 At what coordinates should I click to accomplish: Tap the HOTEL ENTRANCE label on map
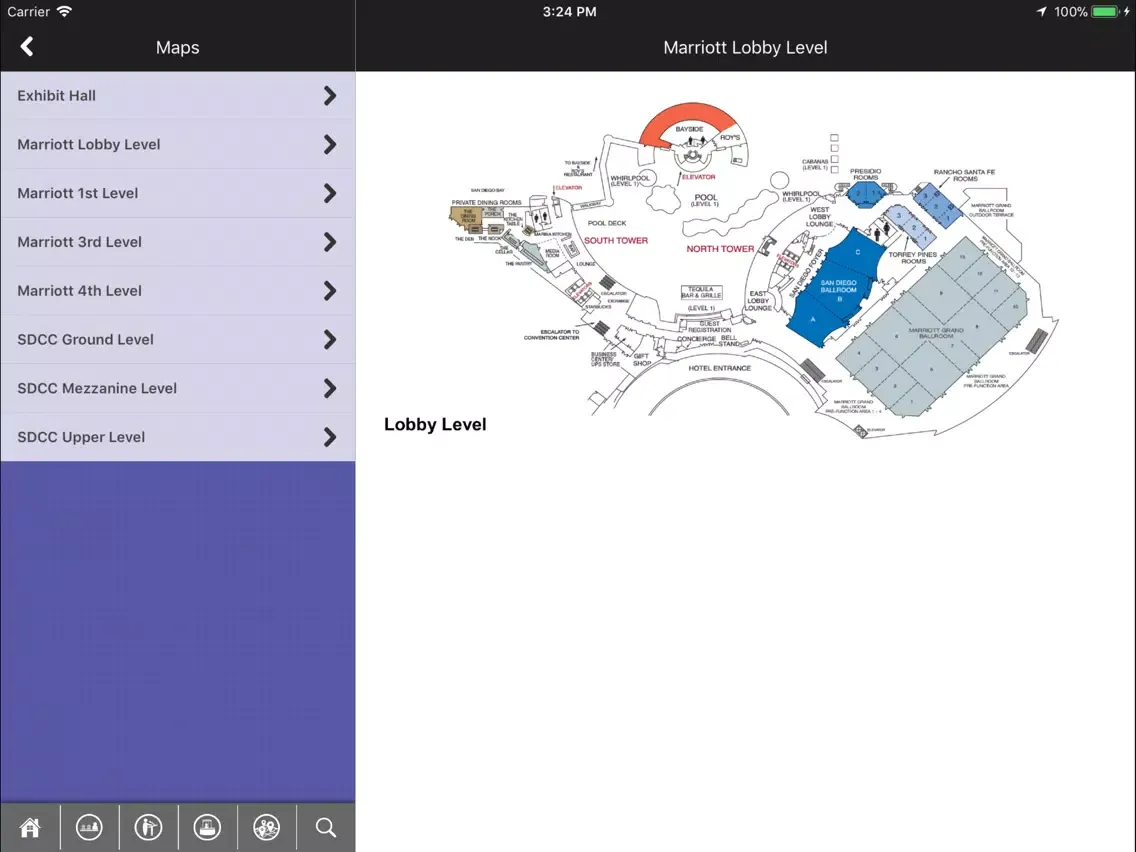[x=719, y=368]
